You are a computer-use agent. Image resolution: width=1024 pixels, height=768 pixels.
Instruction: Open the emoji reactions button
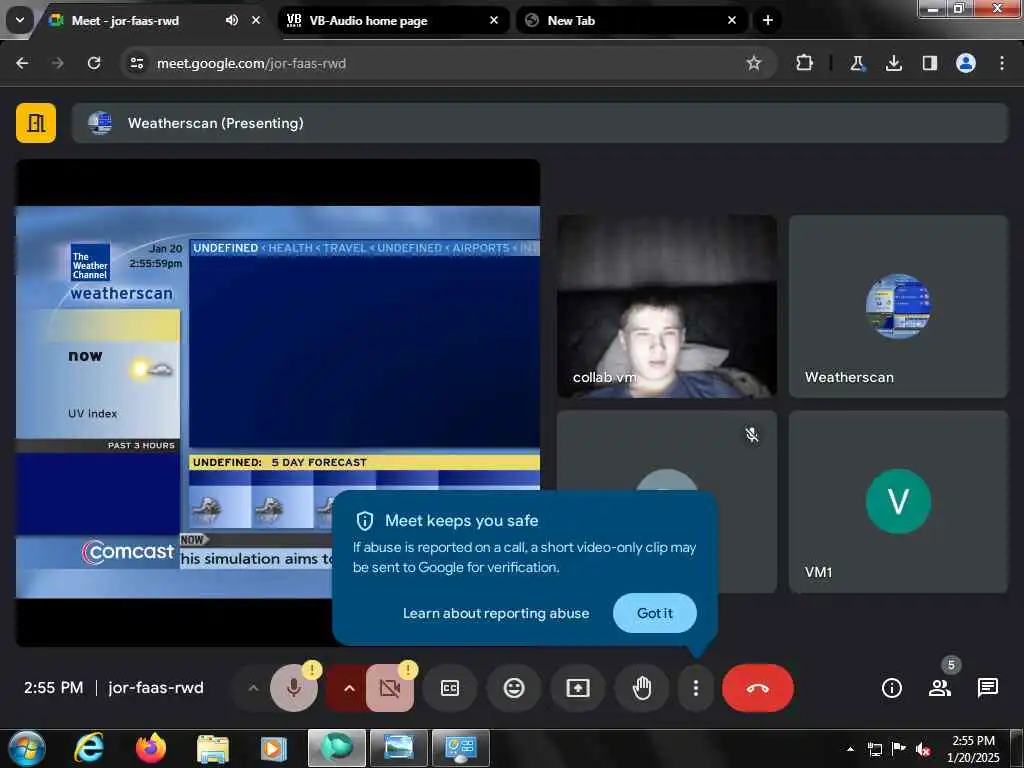click(514, 688)
